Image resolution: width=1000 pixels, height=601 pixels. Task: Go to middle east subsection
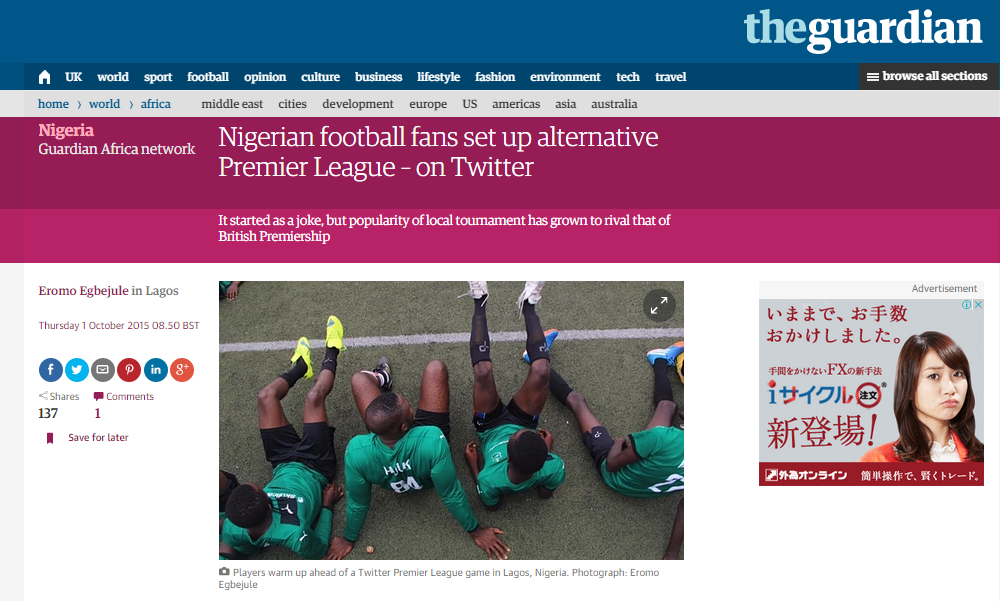(232, 104)
